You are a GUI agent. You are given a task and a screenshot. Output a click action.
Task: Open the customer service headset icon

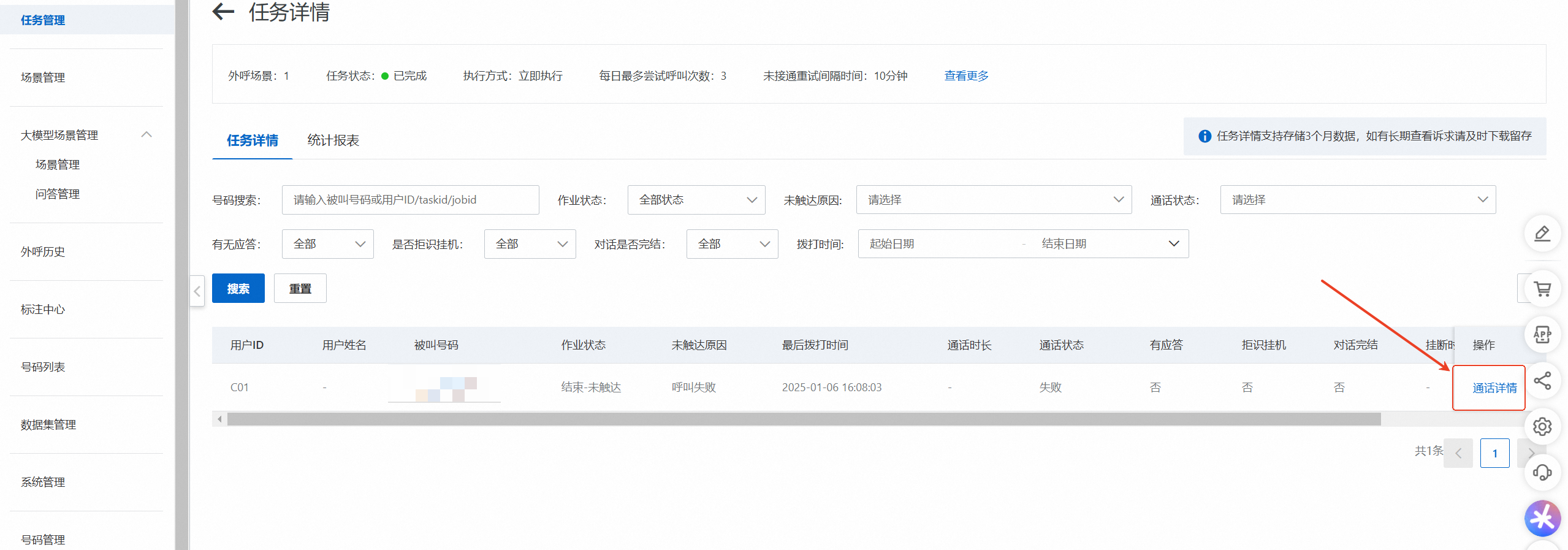point(1542,472)
